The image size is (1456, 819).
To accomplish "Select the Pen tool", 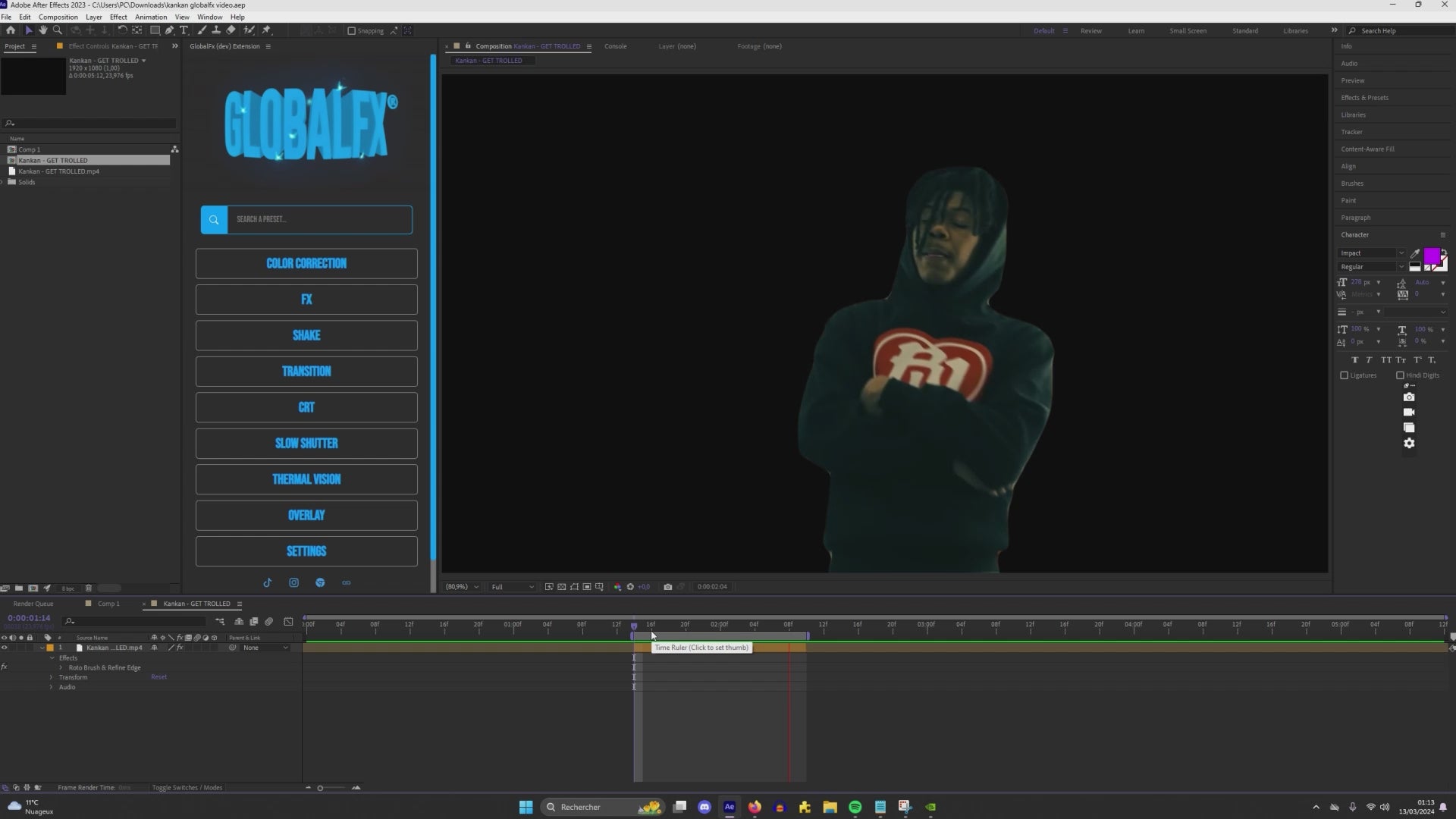I will [169, 30].
